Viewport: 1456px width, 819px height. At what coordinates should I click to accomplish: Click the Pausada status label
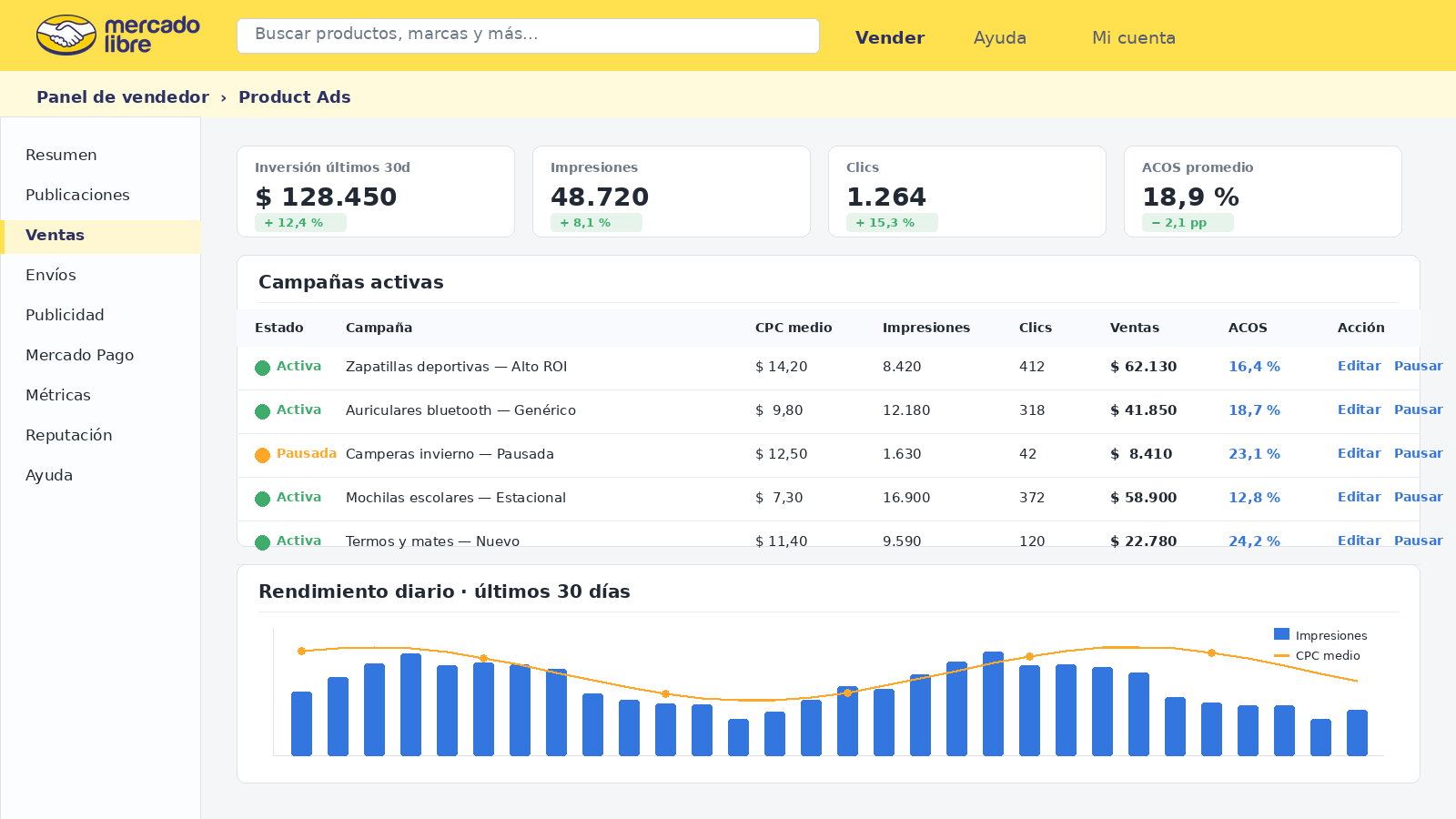(307, 453)
